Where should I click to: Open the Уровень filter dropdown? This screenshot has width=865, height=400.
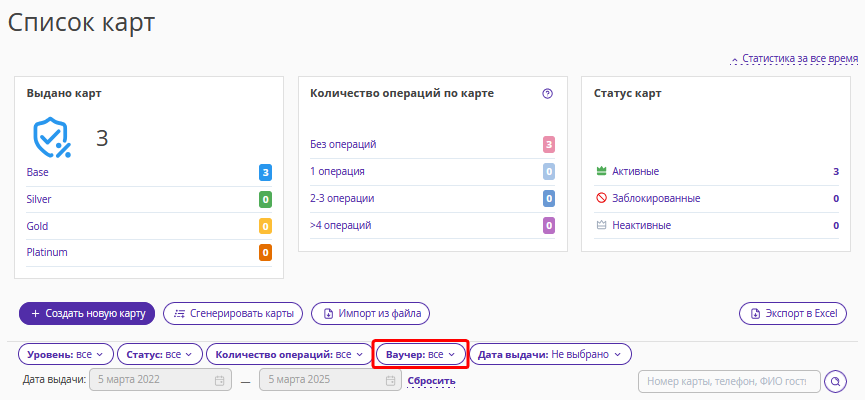[x=66, y=354]
